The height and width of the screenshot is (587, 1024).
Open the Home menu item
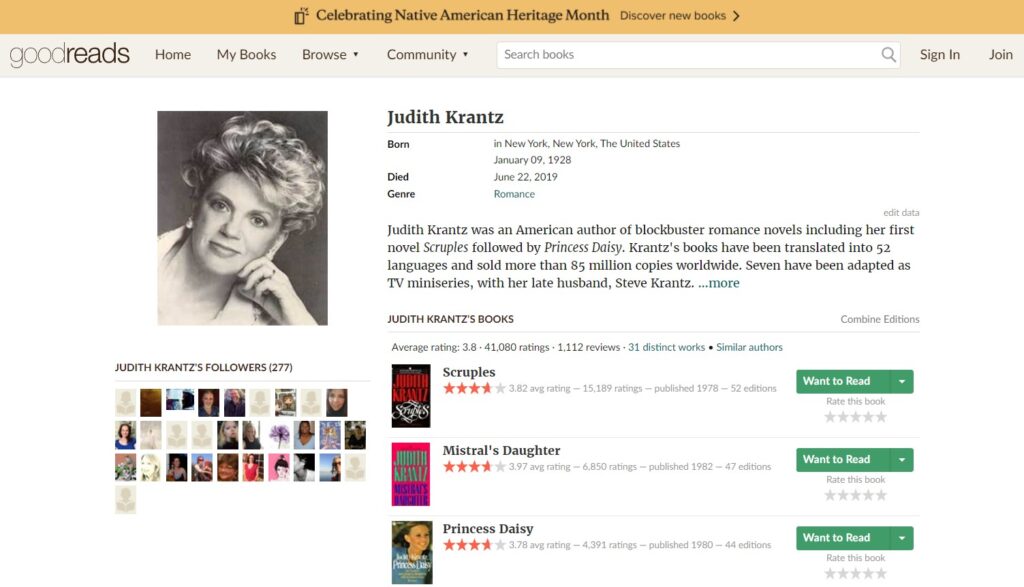pyautogui.click(x=172, y=55)
